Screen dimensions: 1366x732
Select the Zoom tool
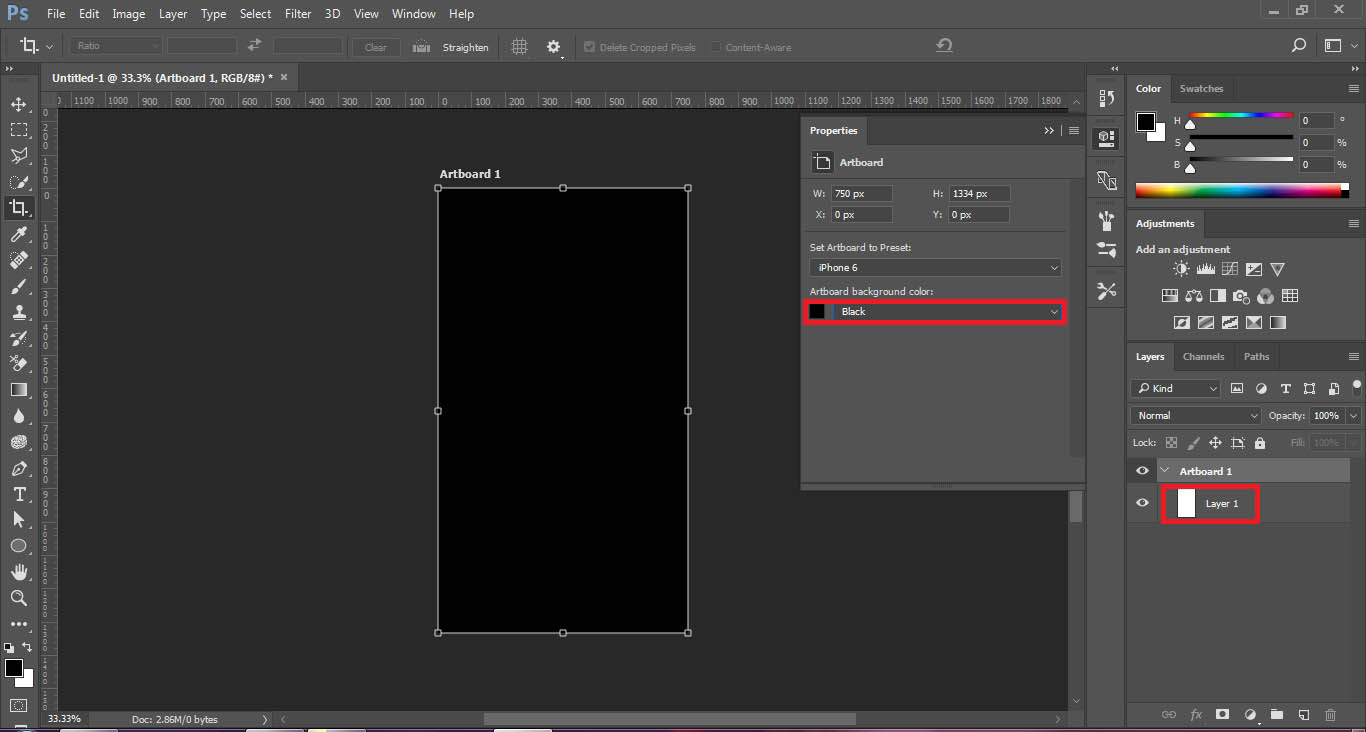[18, 598]
